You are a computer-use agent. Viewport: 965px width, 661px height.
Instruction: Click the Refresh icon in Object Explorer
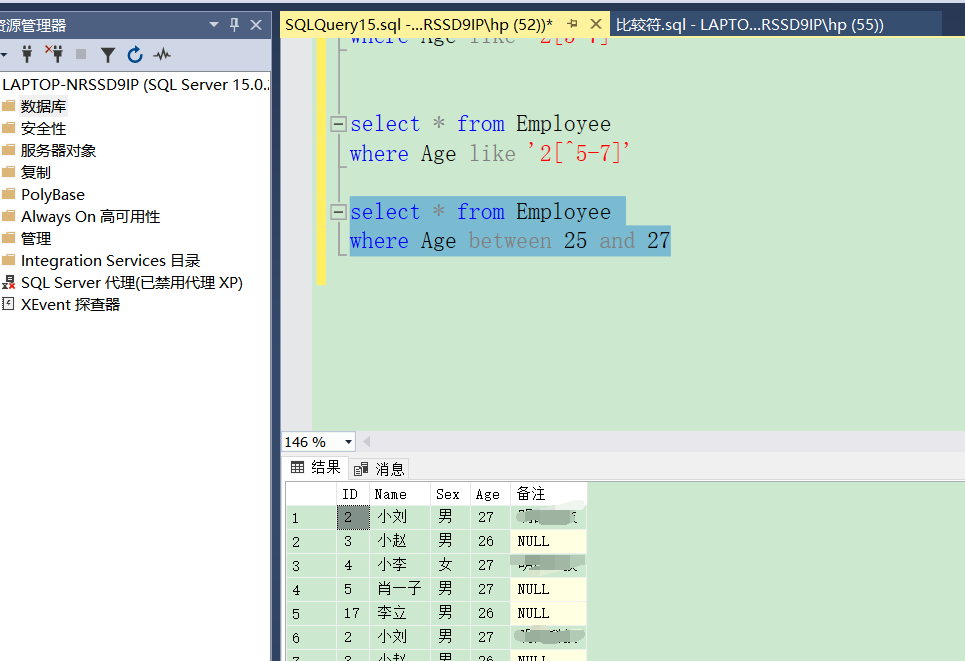(x=135, y=55)
